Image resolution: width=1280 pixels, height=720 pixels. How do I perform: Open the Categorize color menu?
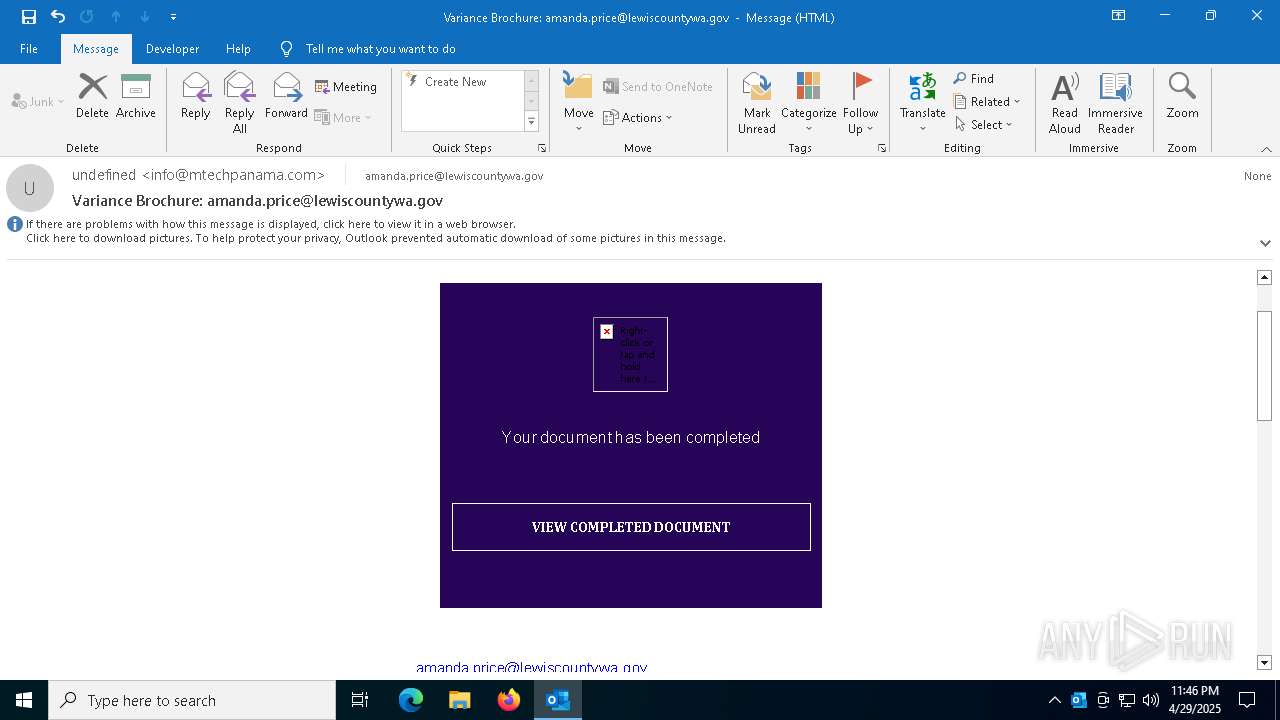808,103
